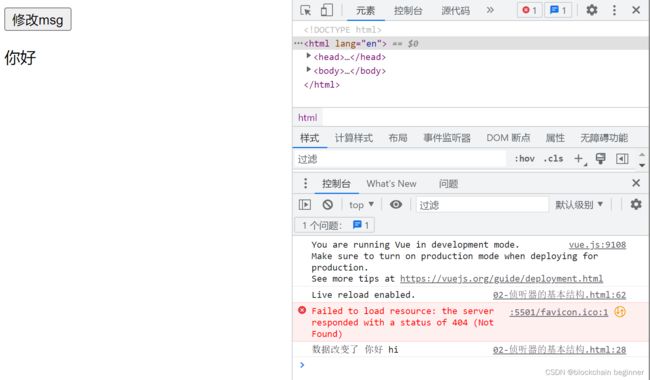The image size is (650, 380).
Task: Select the closing </html> tag row
Action: click(x=322, y=85)
